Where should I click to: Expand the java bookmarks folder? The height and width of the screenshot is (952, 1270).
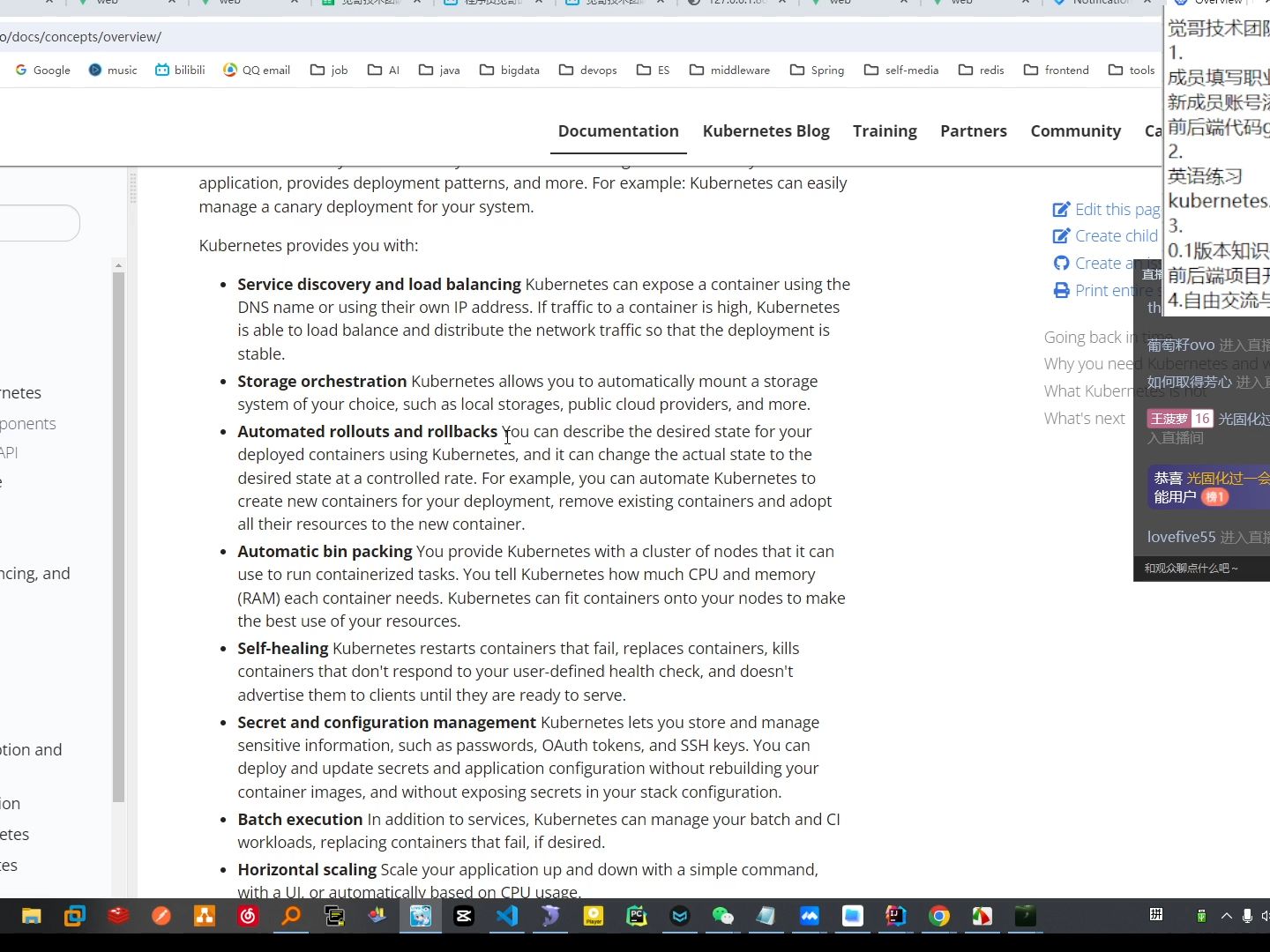tap(439, 70)
